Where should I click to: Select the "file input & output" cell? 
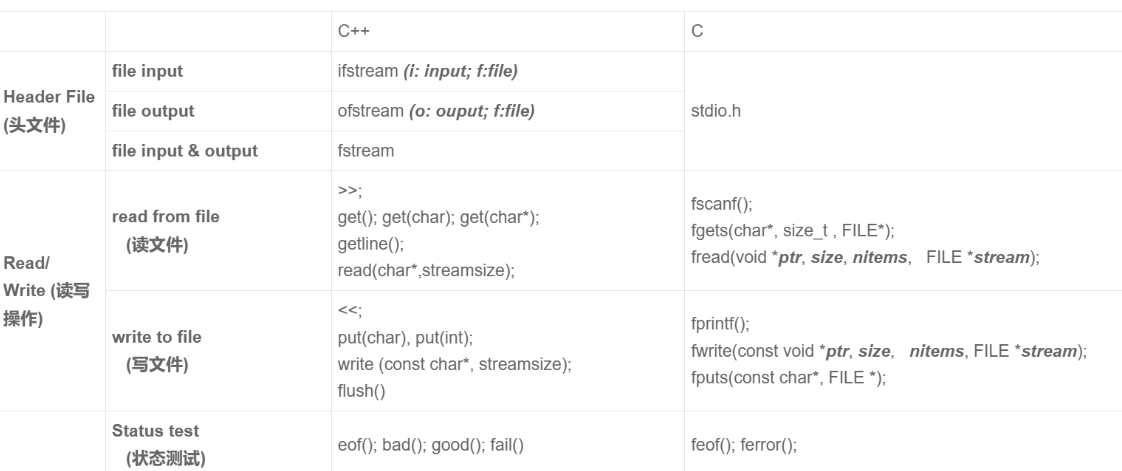pos(184,151)
